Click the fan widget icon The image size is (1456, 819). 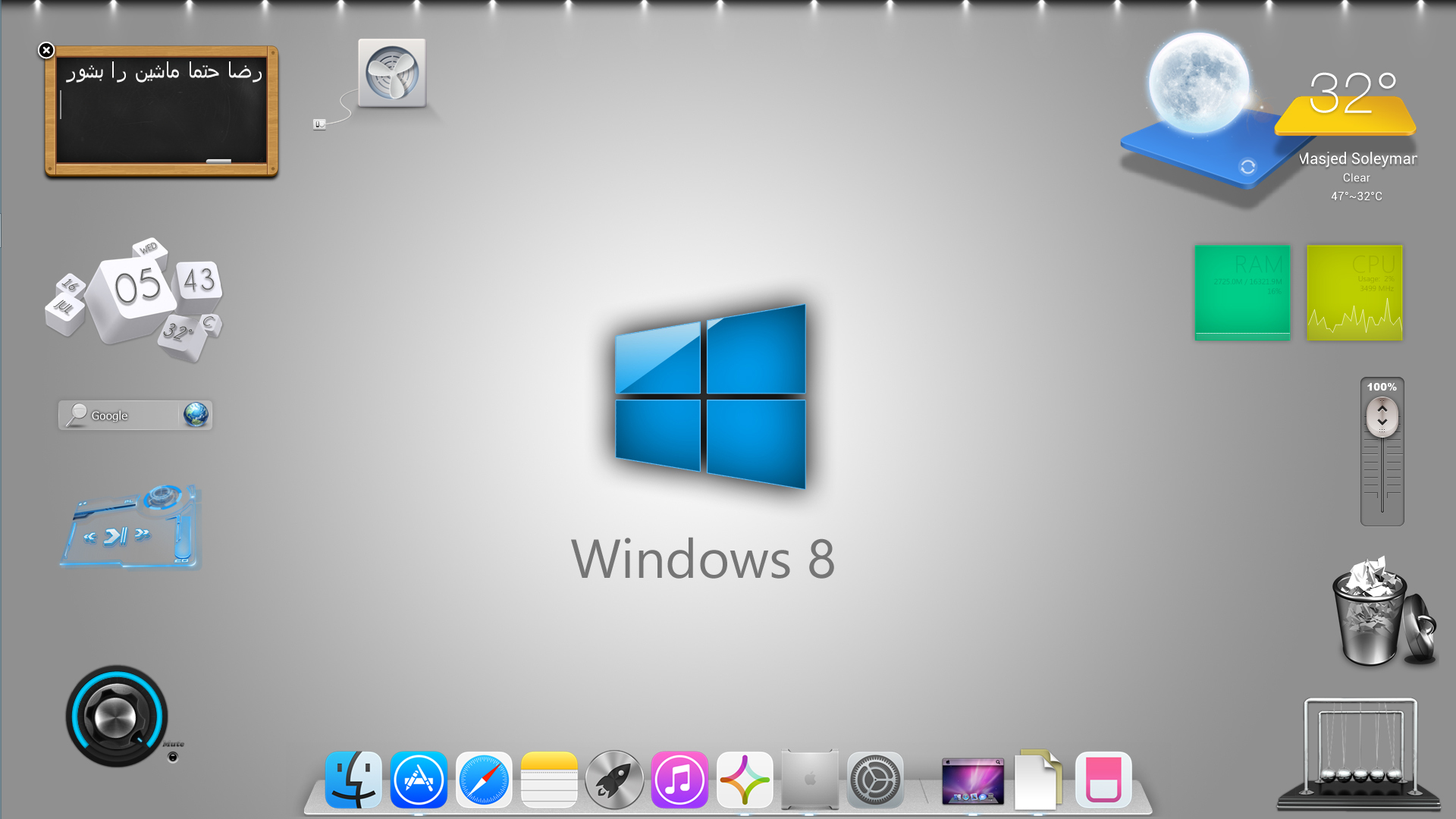click(392, 73)
